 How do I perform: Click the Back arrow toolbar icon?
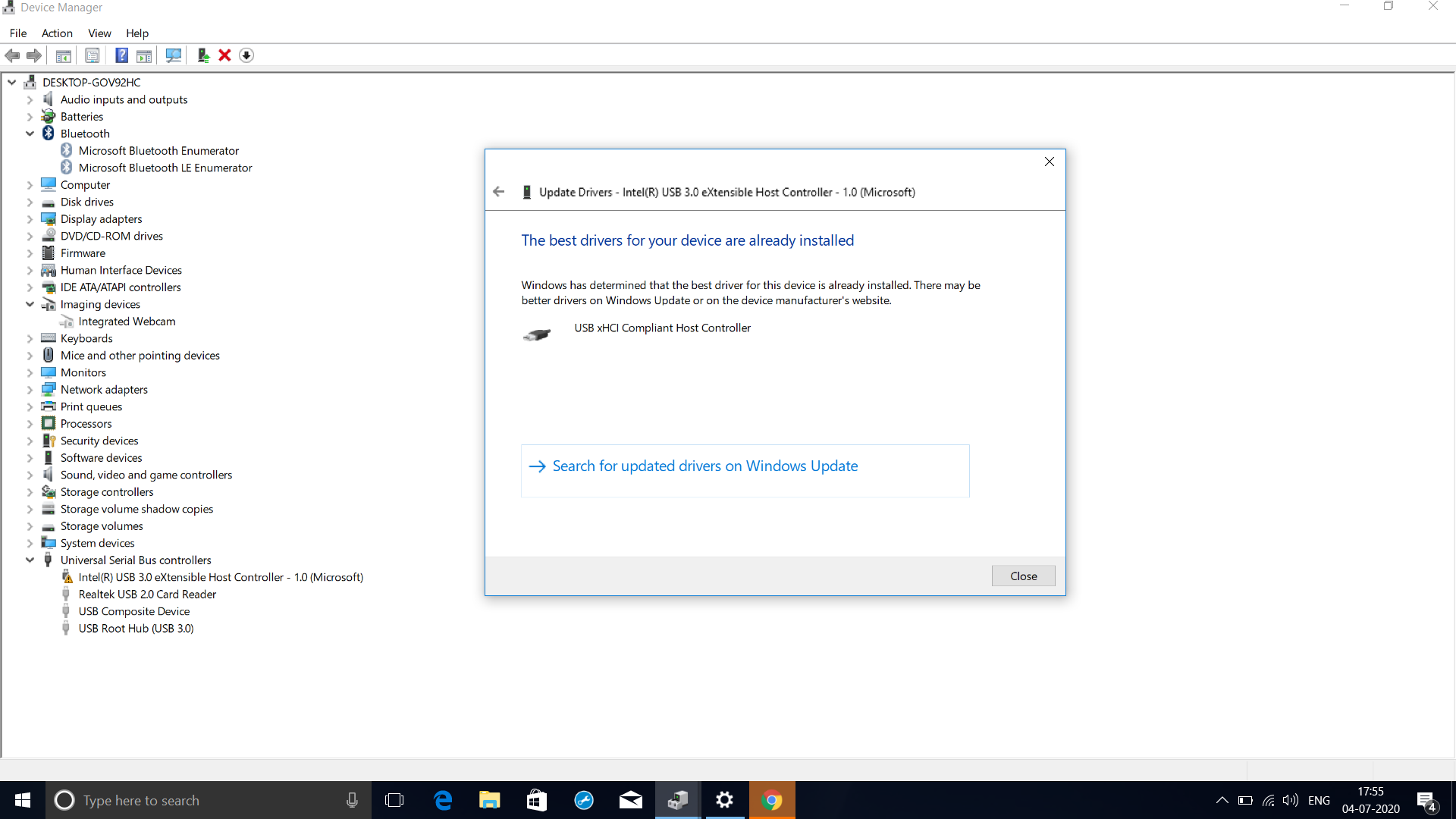pyautogui.click(x=12, y=55)
